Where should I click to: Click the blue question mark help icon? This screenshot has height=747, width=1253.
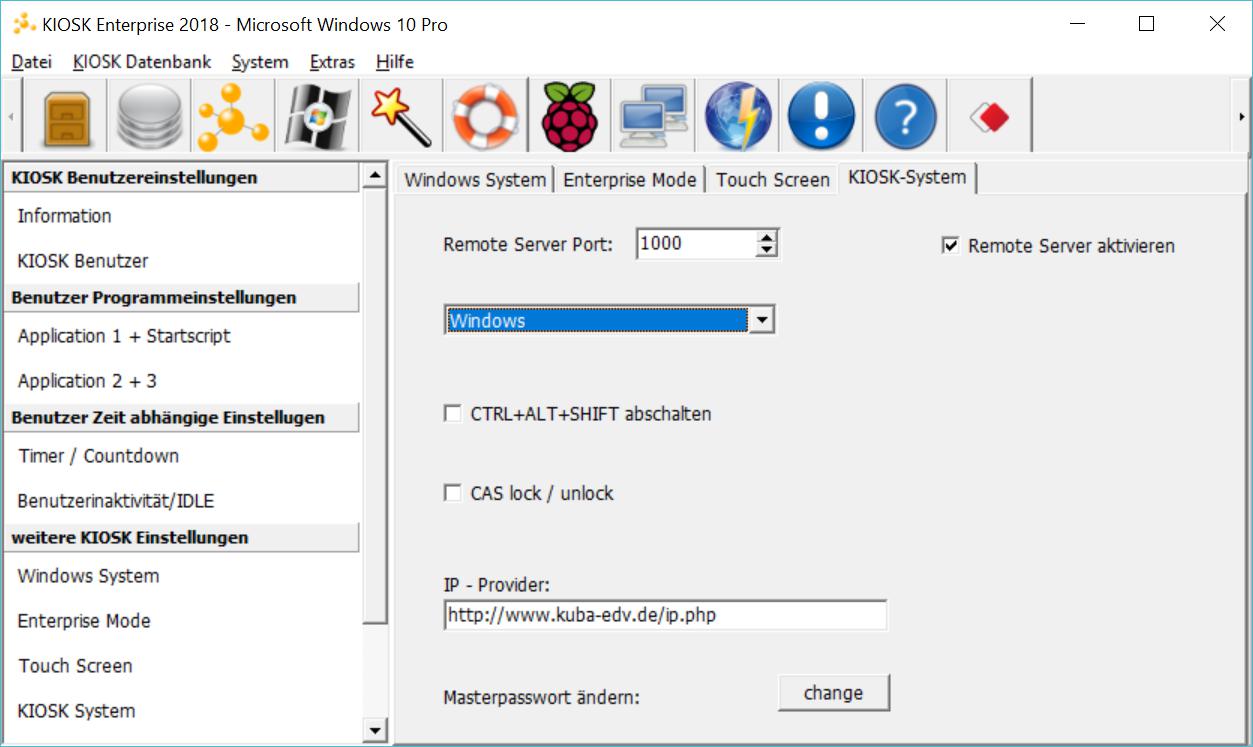(905, 117)
